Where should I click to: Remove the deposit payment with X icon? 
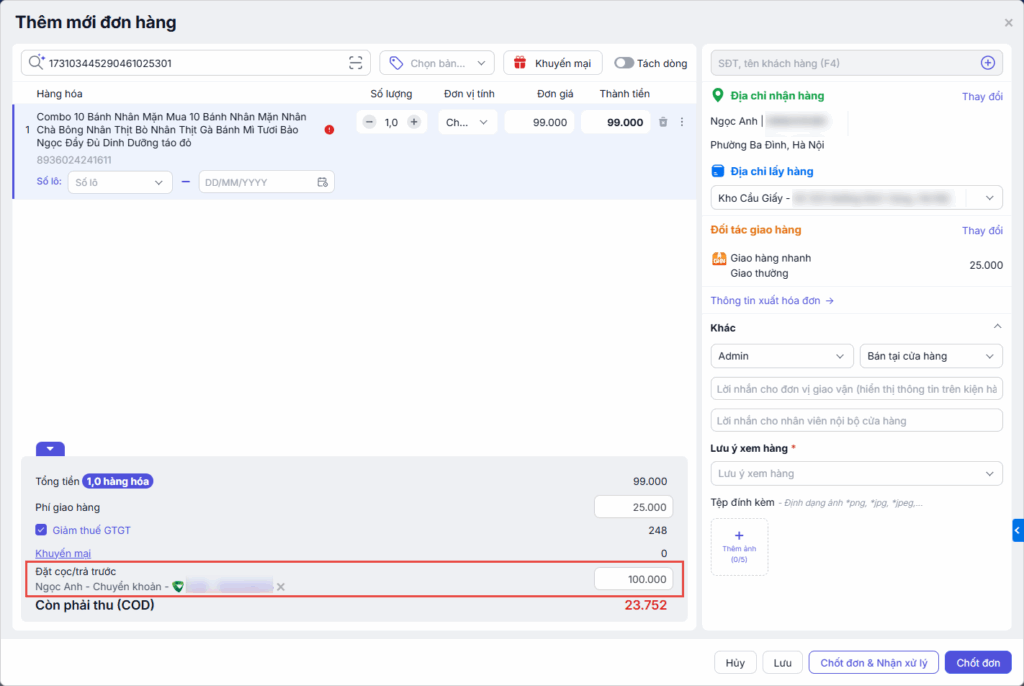pos(281,586)
